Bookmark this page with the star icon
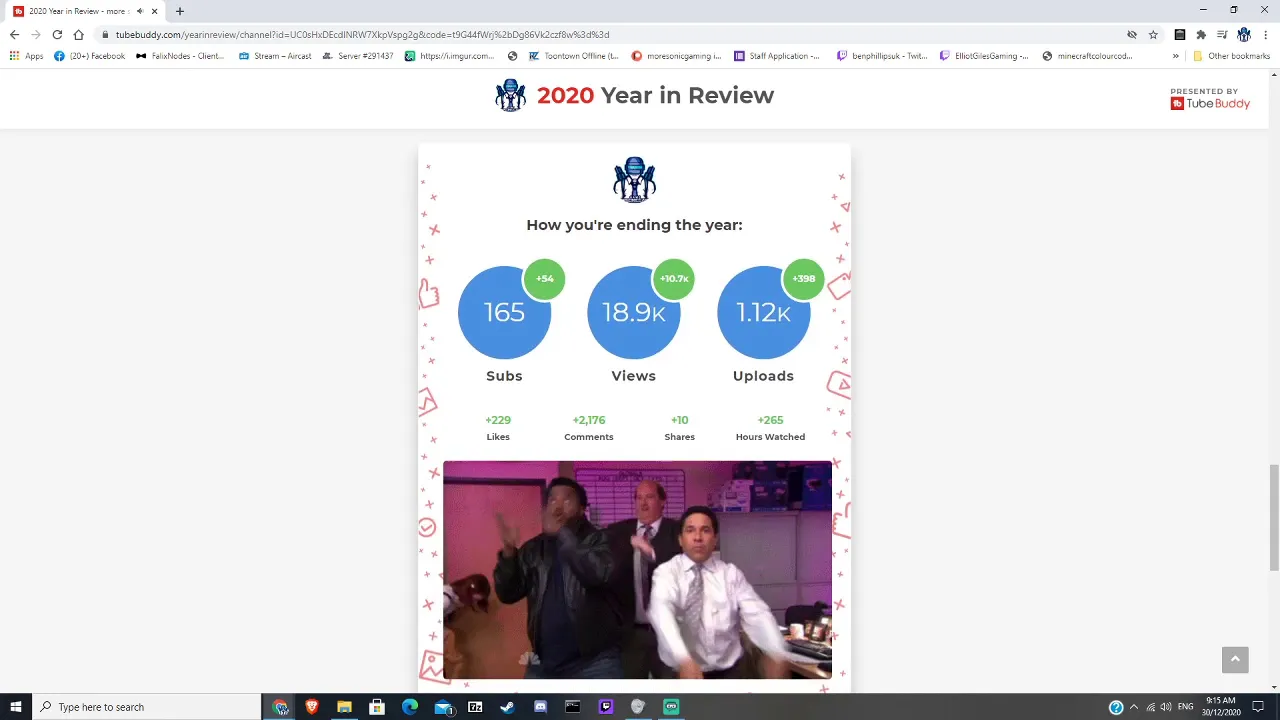Viewport: 1280px width, 720px height. 1153,34
